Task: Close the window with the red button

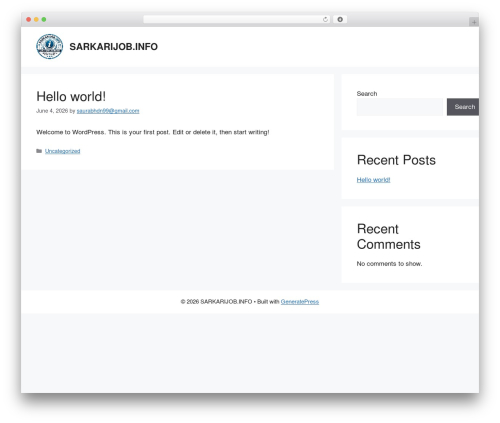Action: pyautogui.click(x=29, y=20)
